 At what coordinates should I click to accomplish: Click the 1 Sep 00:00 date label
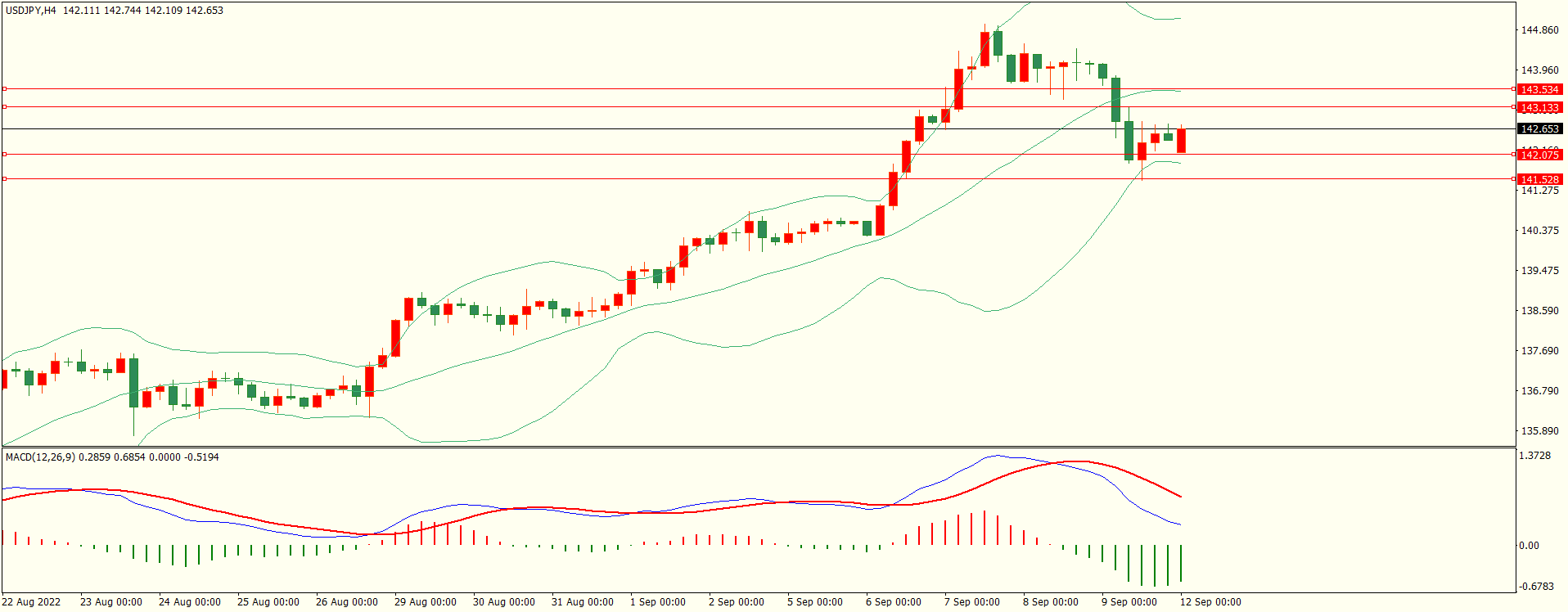point(658,602)
